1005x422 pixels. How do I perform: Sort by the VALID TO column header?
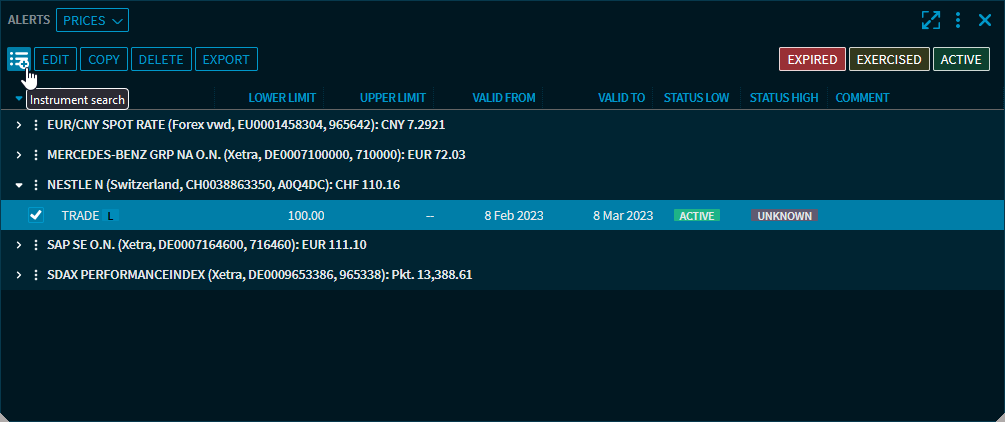pyautogui.click(x=621, y=98)
